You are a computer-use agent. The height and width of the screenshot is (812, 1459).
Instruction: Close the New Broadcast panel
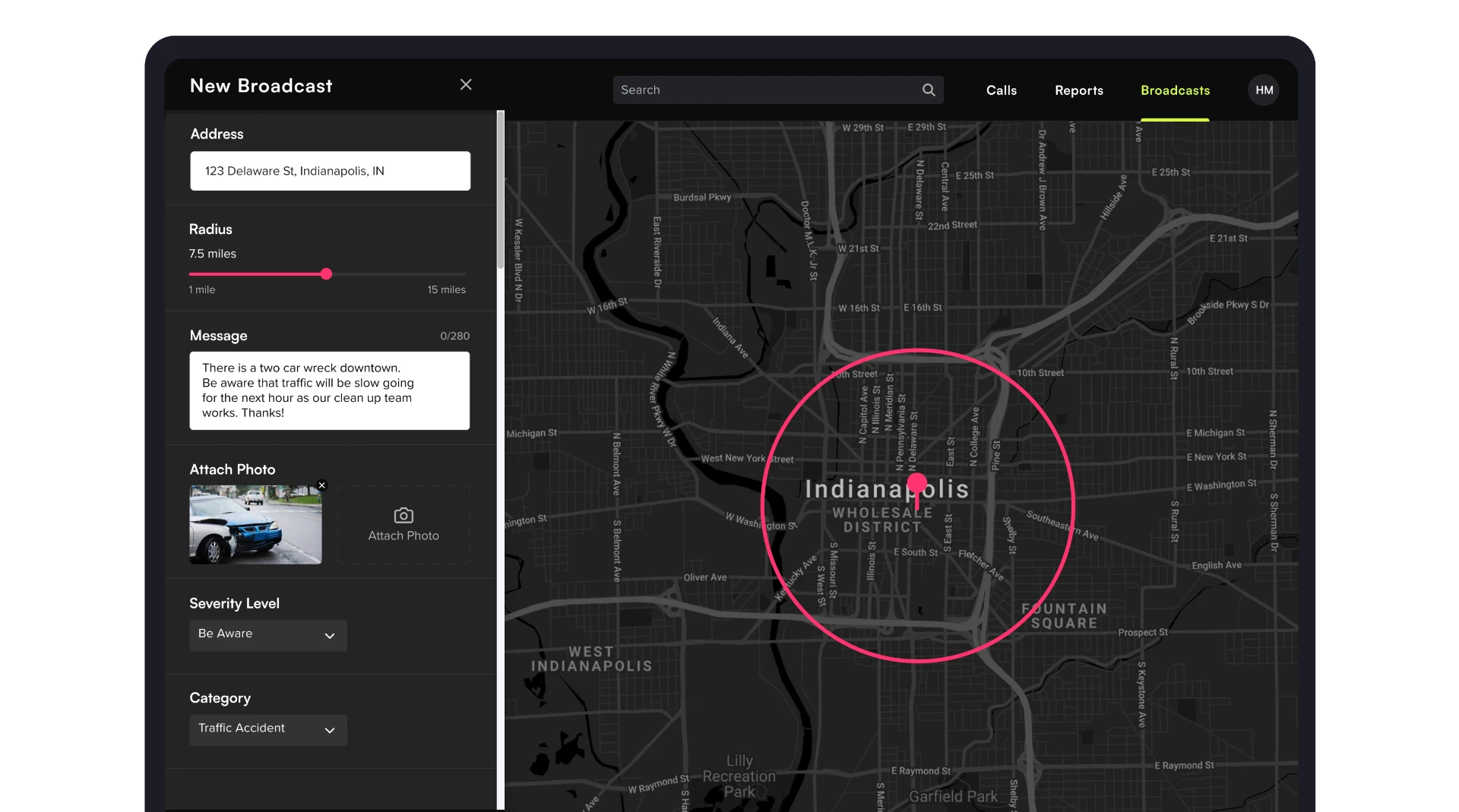(466, 85)
